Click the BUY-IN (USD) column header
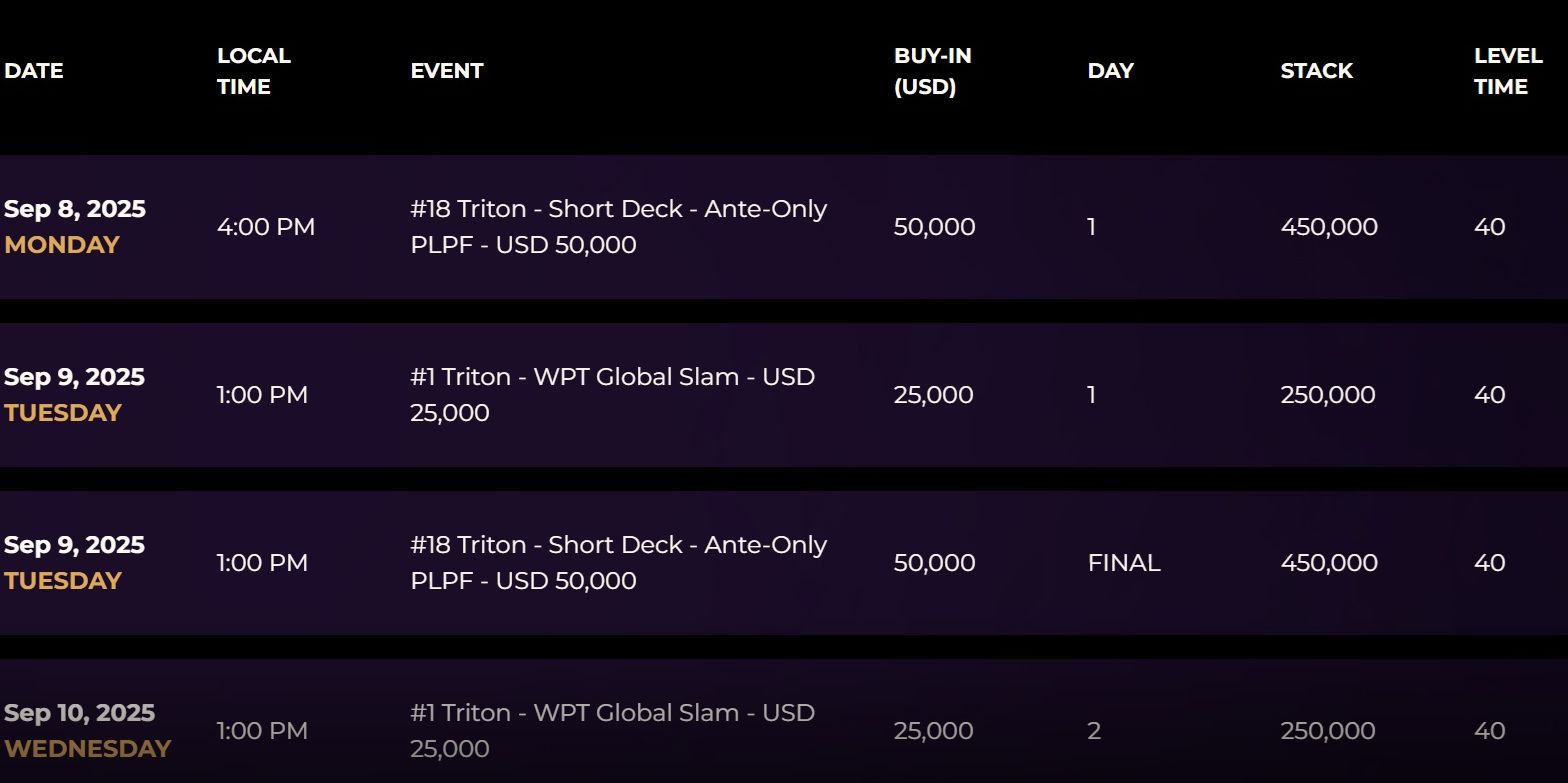The width and height of the screenshot is (1568, 783). [932, 71]
